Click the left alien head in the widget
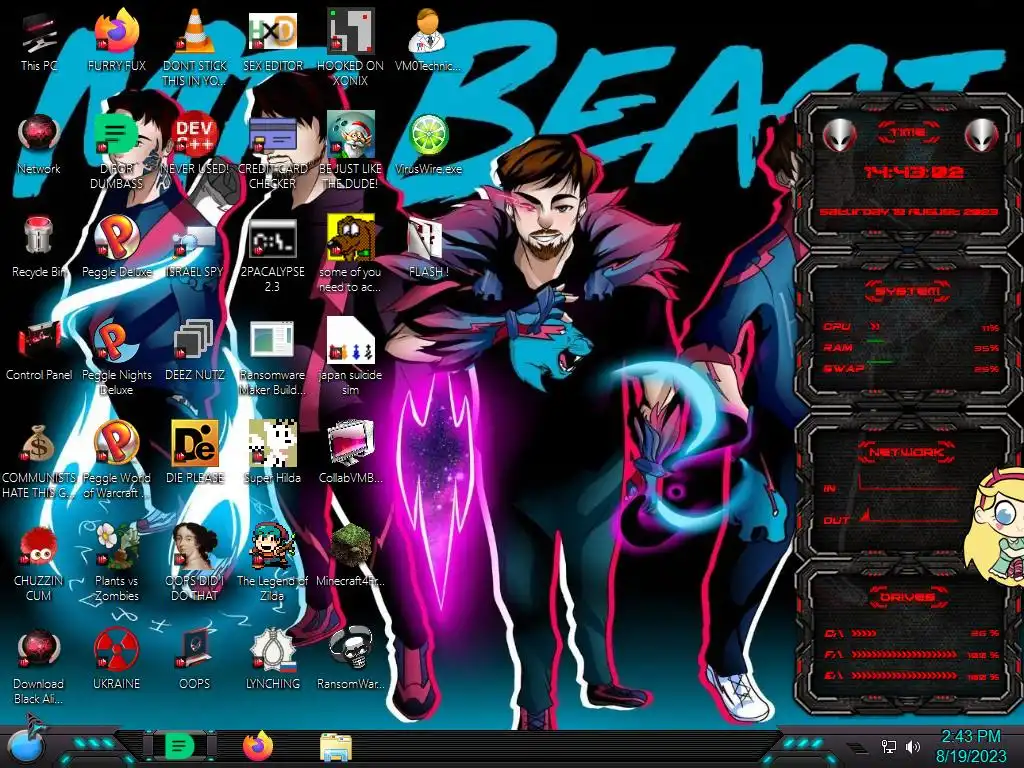Image resolution: width=1024 pixels, height=768 pixels. 839,136
